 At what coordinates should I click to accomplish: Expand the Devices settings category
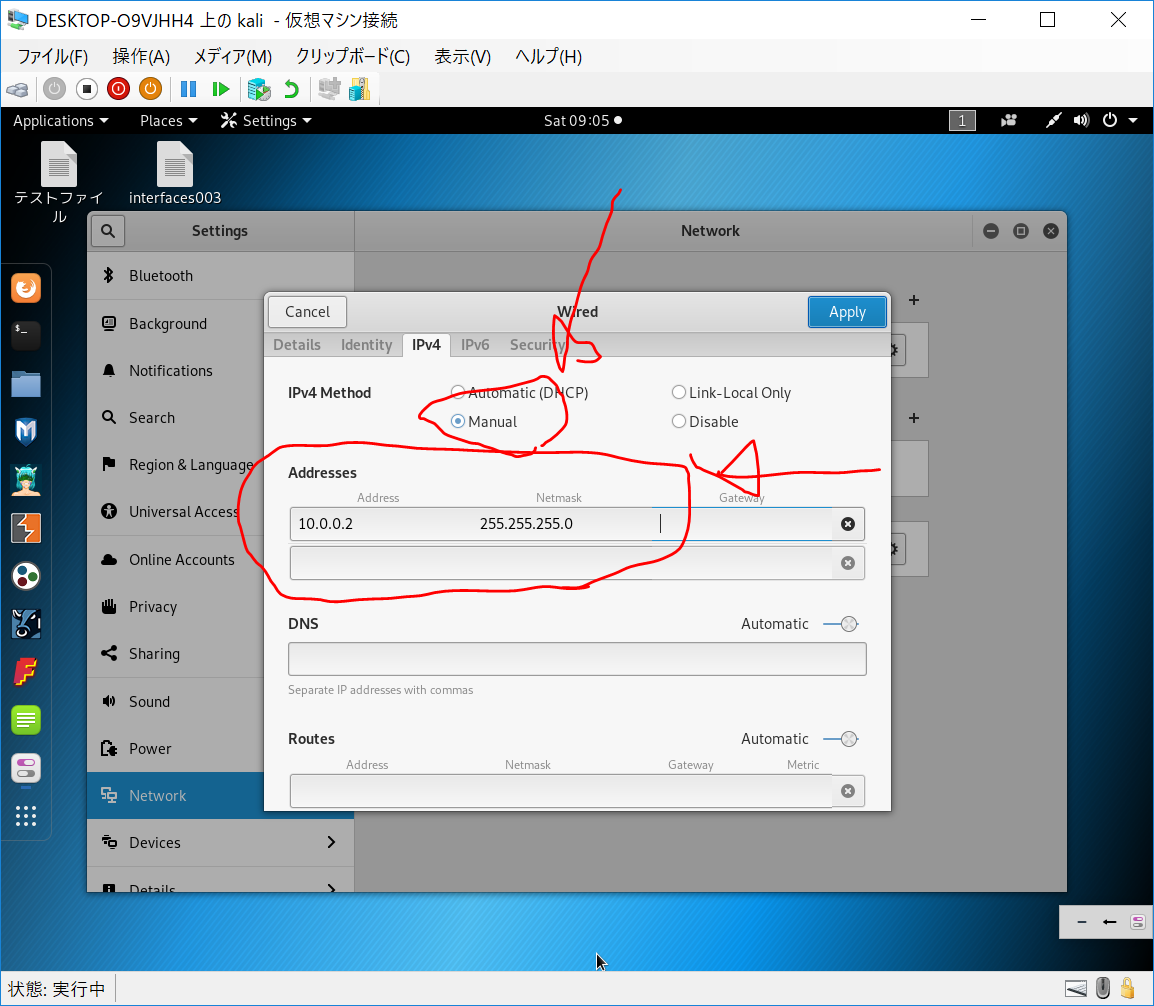click(219, 843)
